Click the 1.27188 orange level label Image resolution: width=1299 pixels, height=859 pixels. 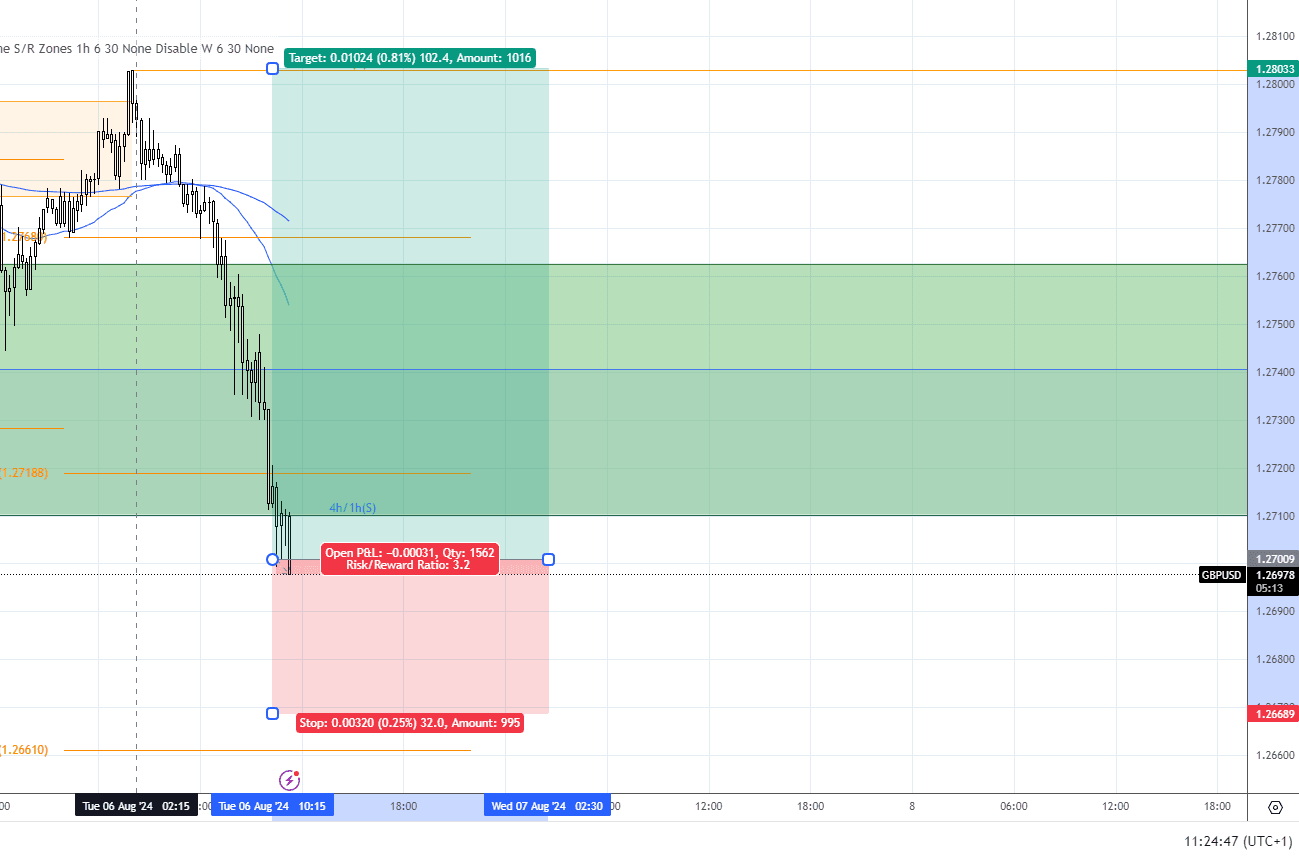[x=25, y=473]
